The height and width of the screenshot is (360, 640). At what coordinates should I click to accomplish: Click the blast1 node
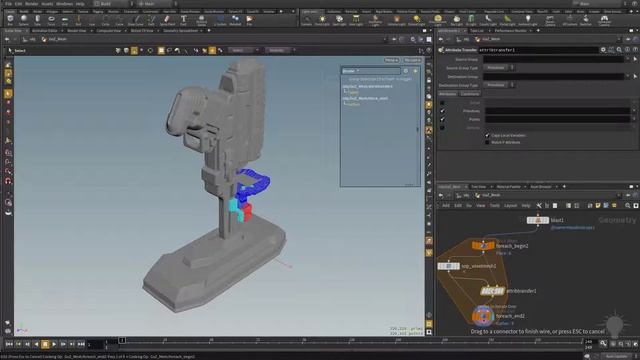click(538, 220)
